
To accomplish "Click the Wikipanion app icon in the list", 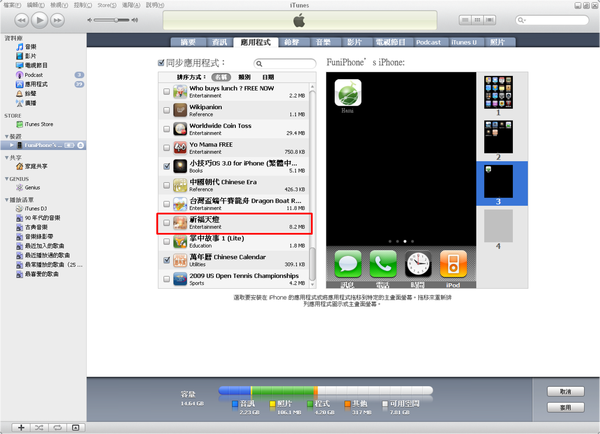I will click(180, 110).
